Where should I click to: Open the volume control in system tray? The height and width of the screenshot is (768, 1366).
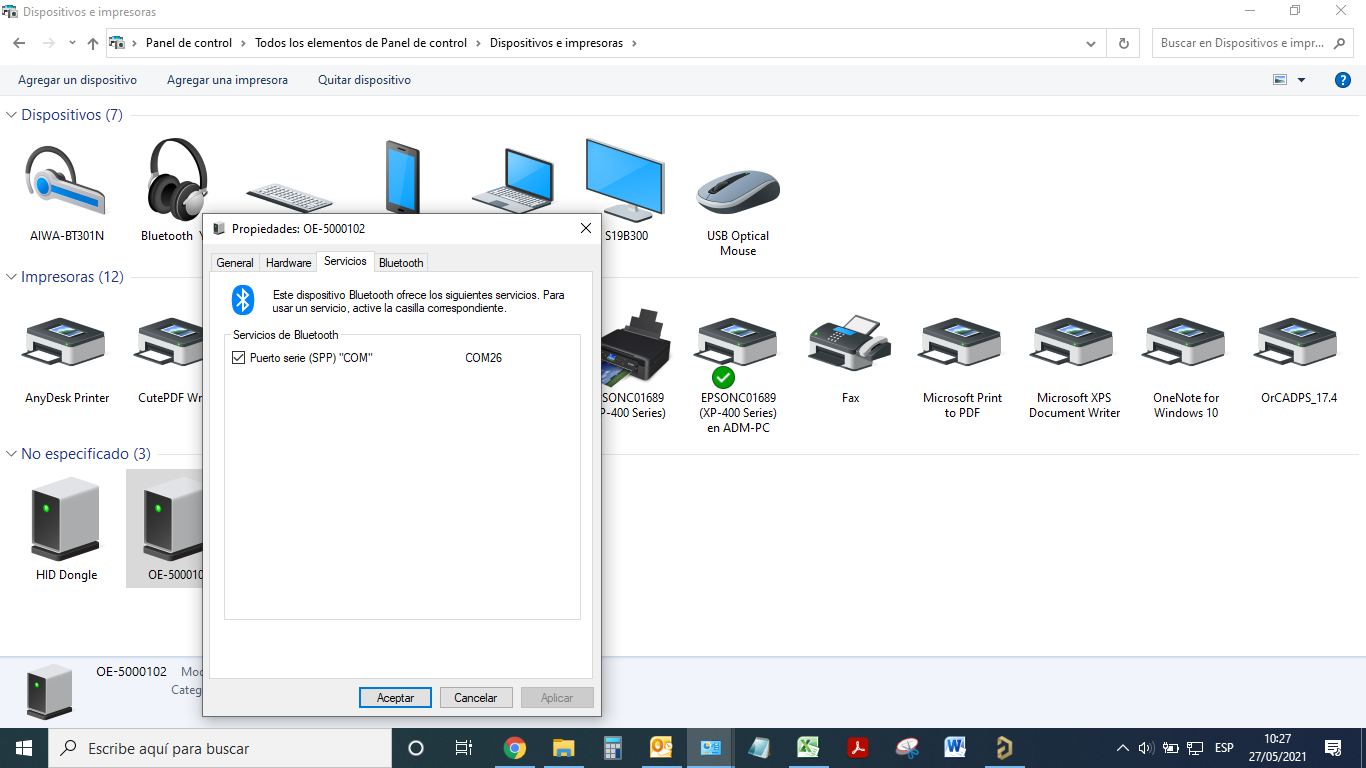click(x=1146, y=748)
